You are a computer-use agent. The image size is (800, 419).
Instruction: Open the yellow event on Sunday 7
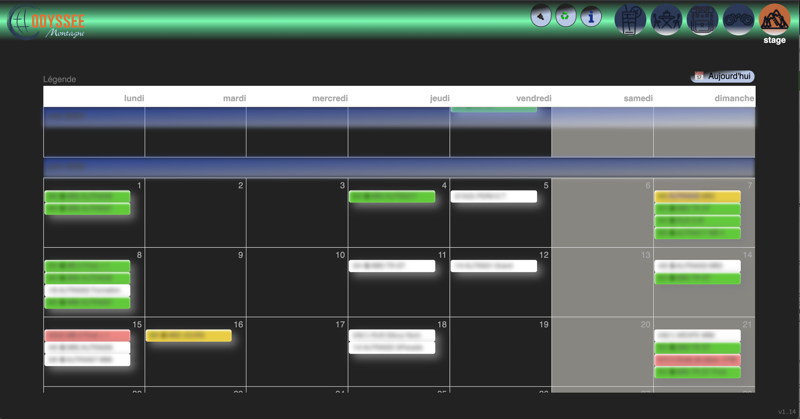point(697,197)
